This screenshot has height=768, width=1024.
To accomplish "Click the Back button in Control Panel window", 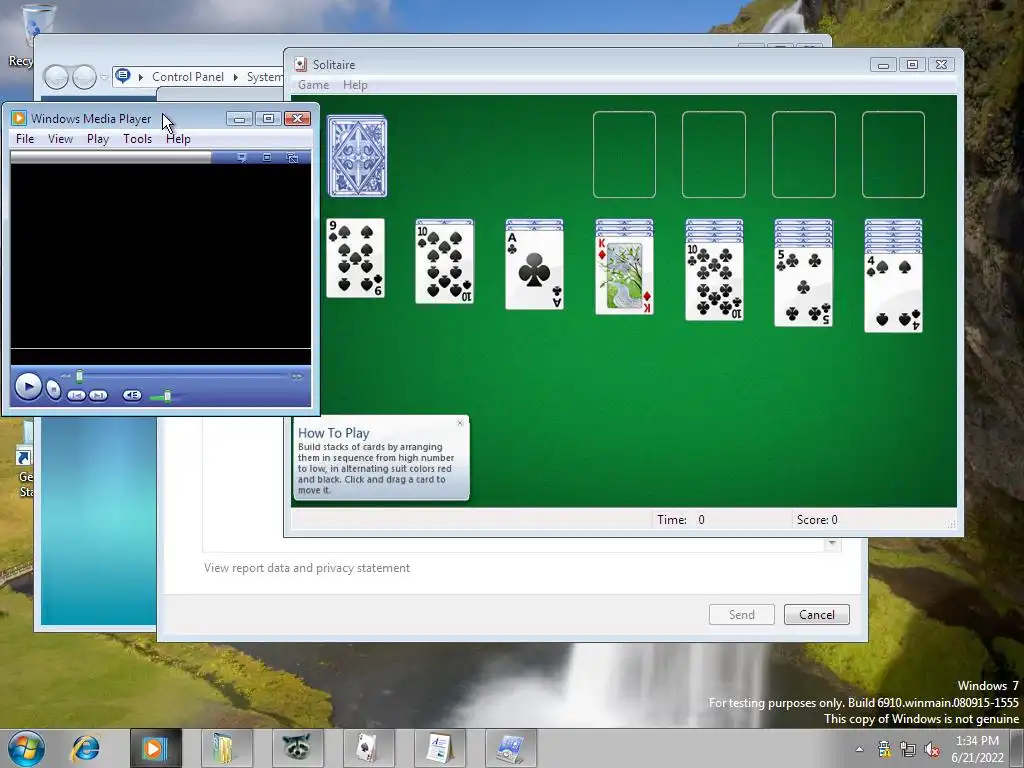I will (x=56, y=77).
